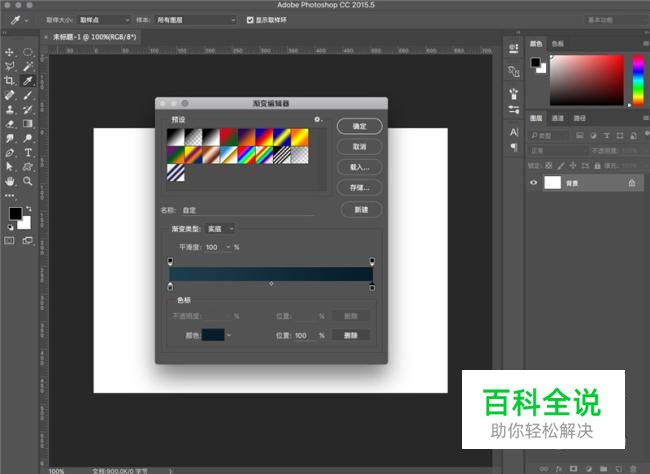Select the Magic Wand tool
This screenshot has height=474, width=650.
(x=28, y=66)
